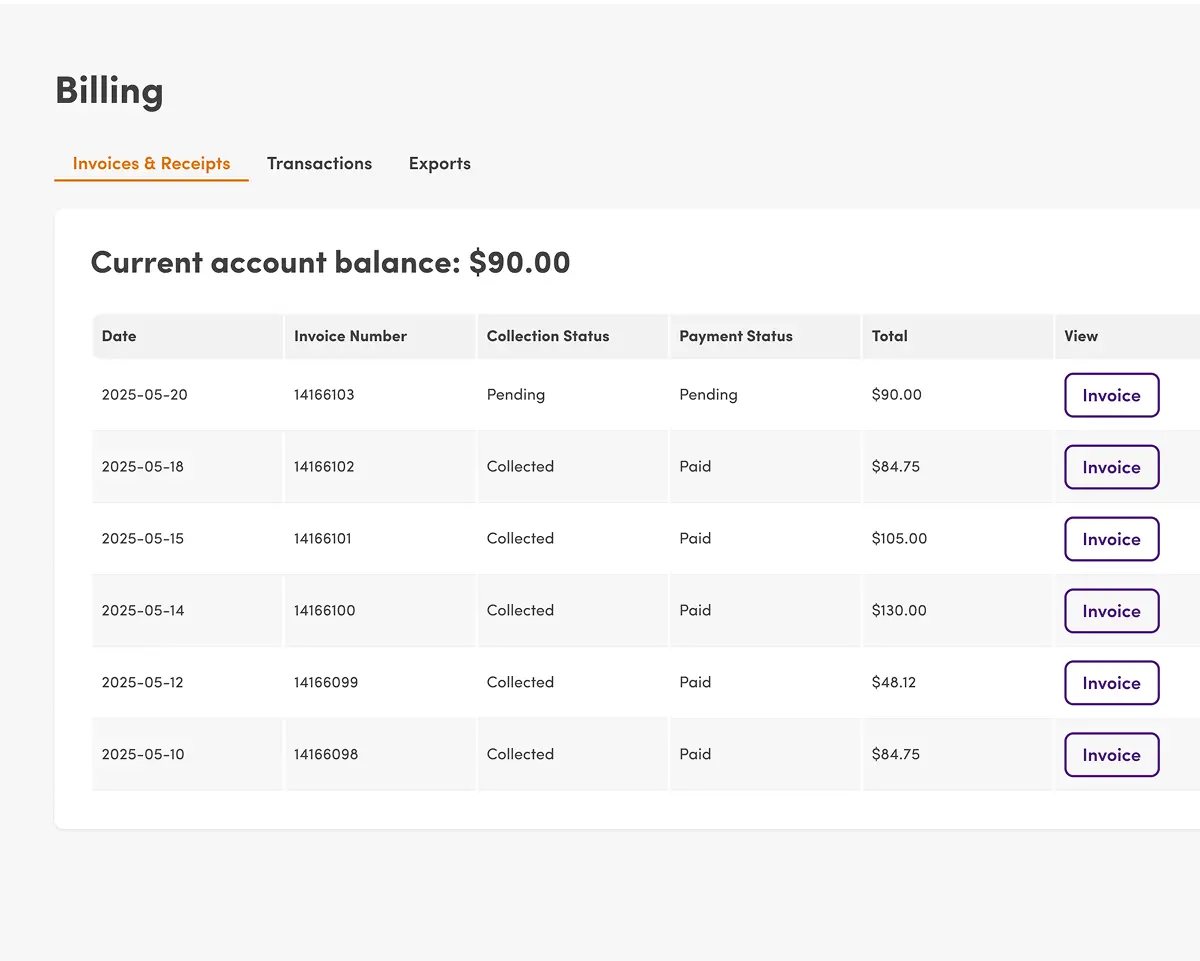View the invoice numbered 14166100
The width and height of the screenshot is (1200, 961).
[1111, 611]
